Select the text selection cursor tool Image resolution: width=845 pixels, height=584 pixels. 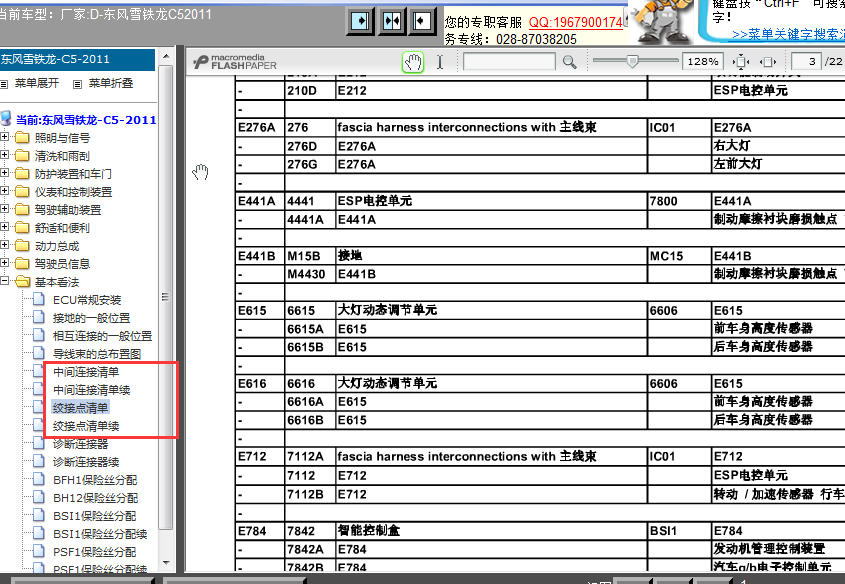[x=440, y=62]
